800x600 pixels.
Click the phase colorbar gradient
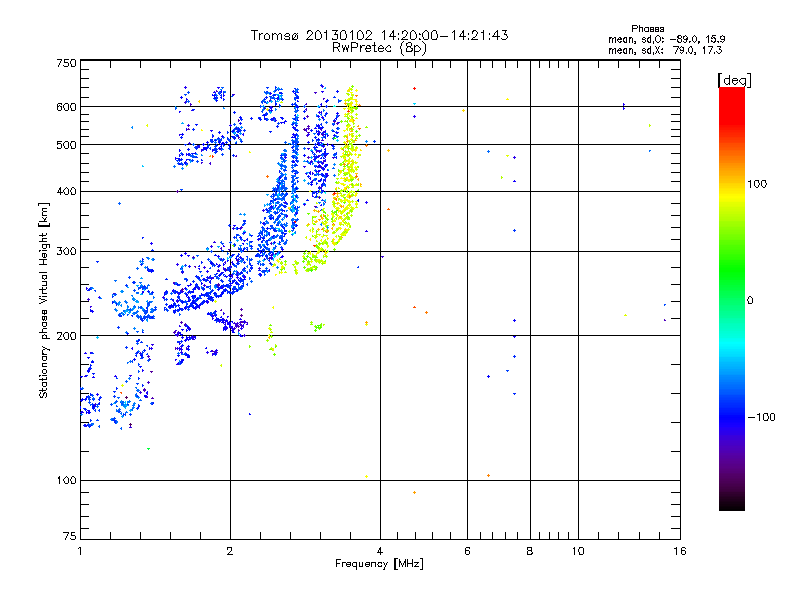[x=732, y=298]
